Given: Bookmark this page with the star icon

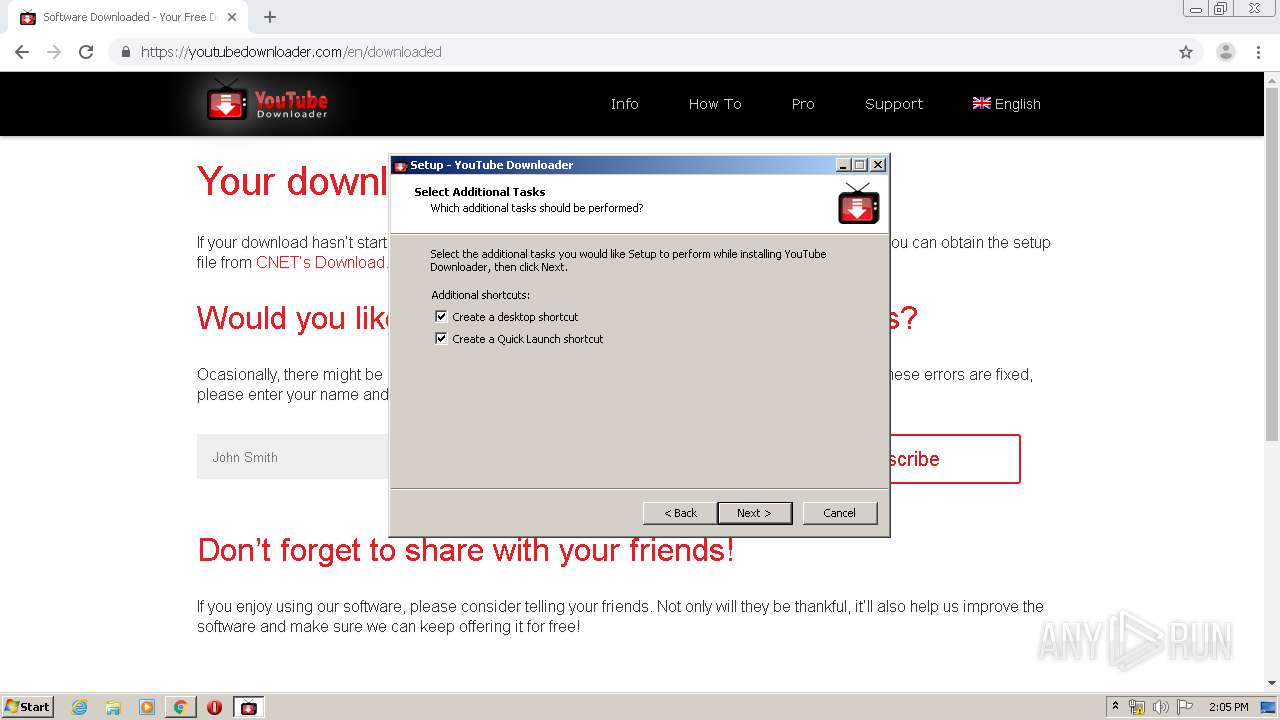Looking at the screenshot, I should 1186,52.
